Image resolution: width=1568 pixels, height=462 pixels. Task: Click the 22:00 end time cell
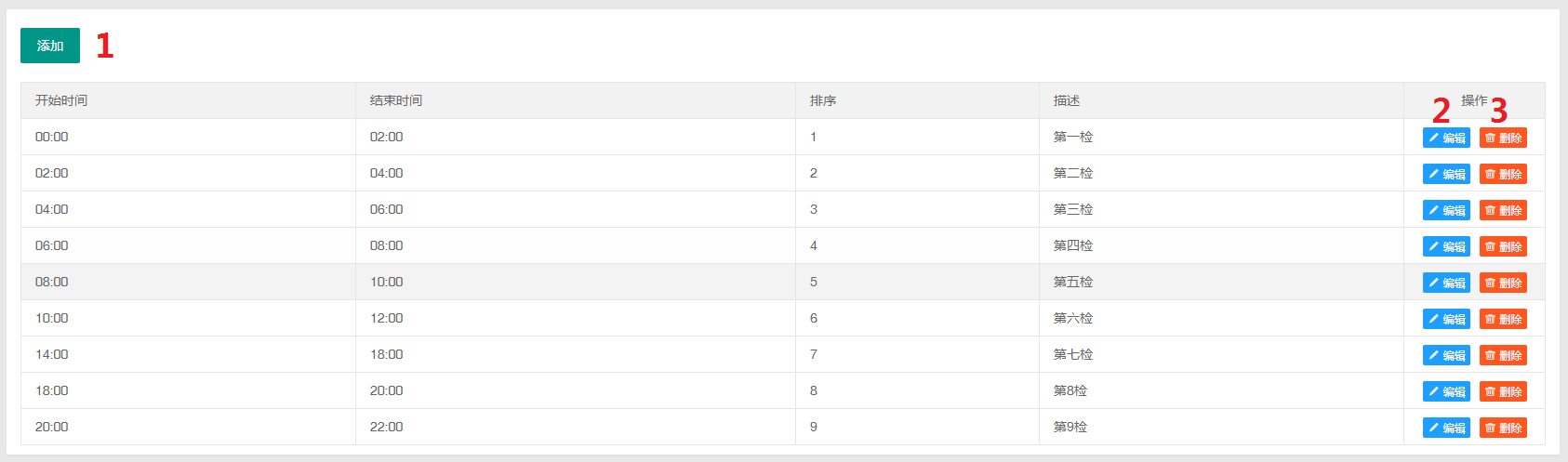387,427
